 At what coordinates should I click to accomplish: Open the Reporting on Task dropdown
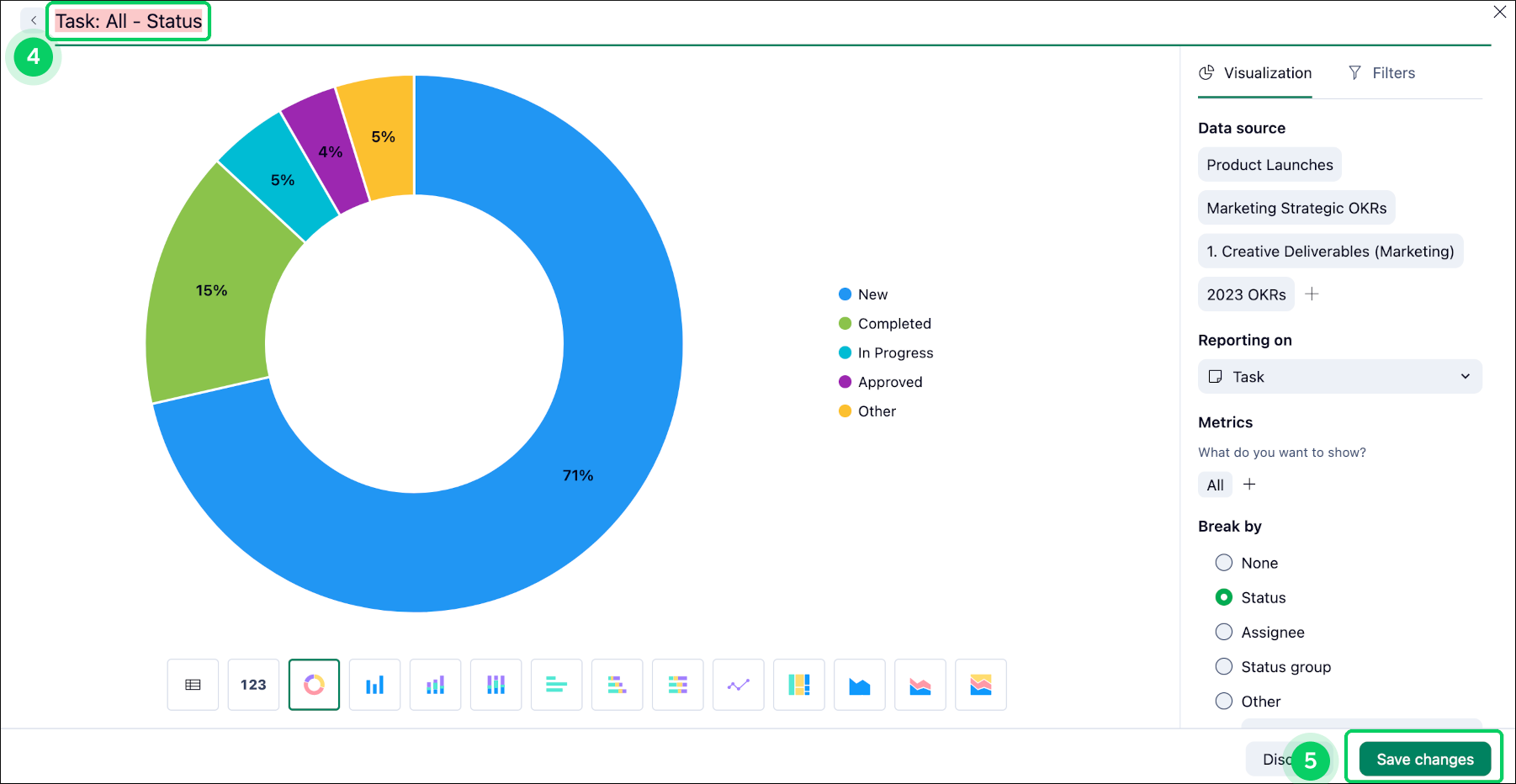click(x=1339, y=376)
